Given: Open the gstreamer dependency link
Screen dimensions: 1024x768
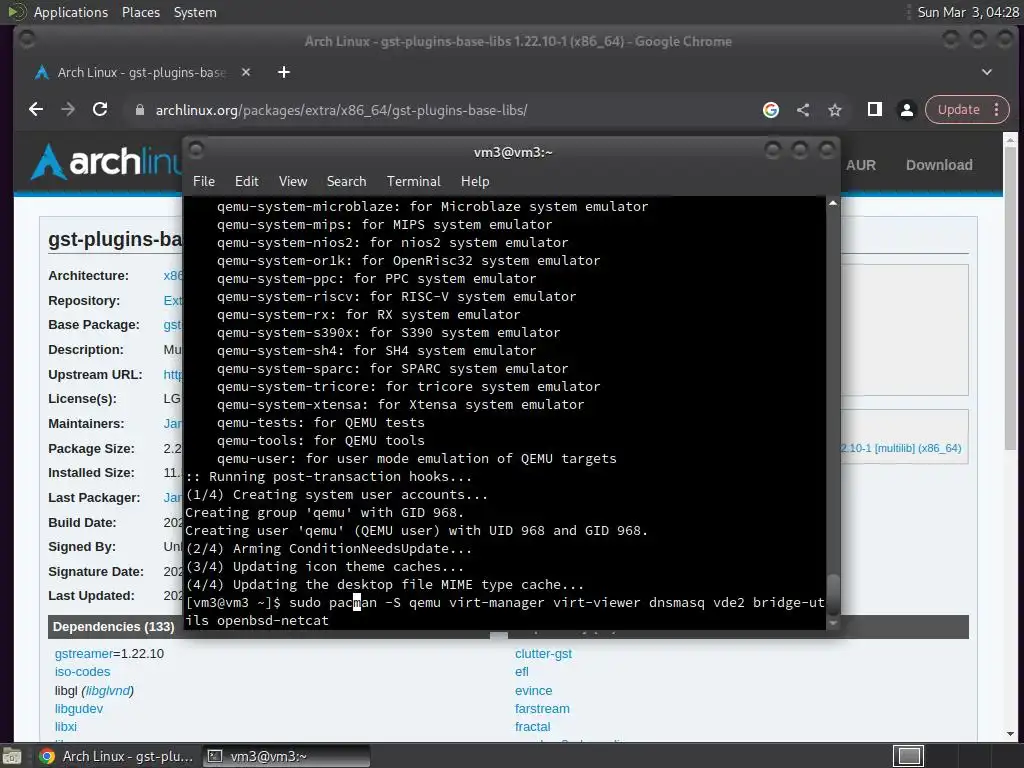Looking at the screenshot, I should tap(84, 654).
